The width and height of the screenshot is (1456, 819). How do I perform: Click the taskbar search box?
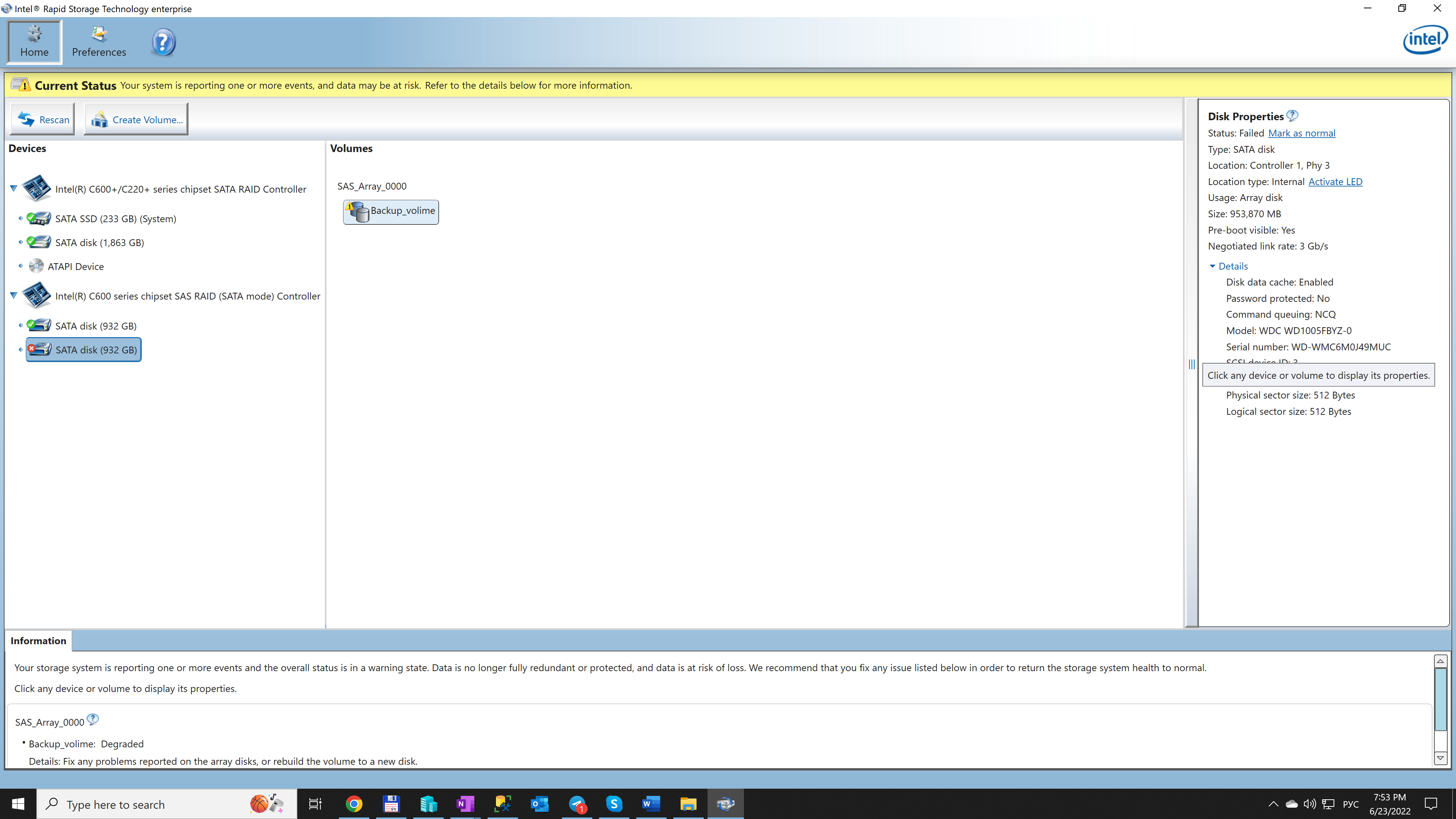(167, 804)
